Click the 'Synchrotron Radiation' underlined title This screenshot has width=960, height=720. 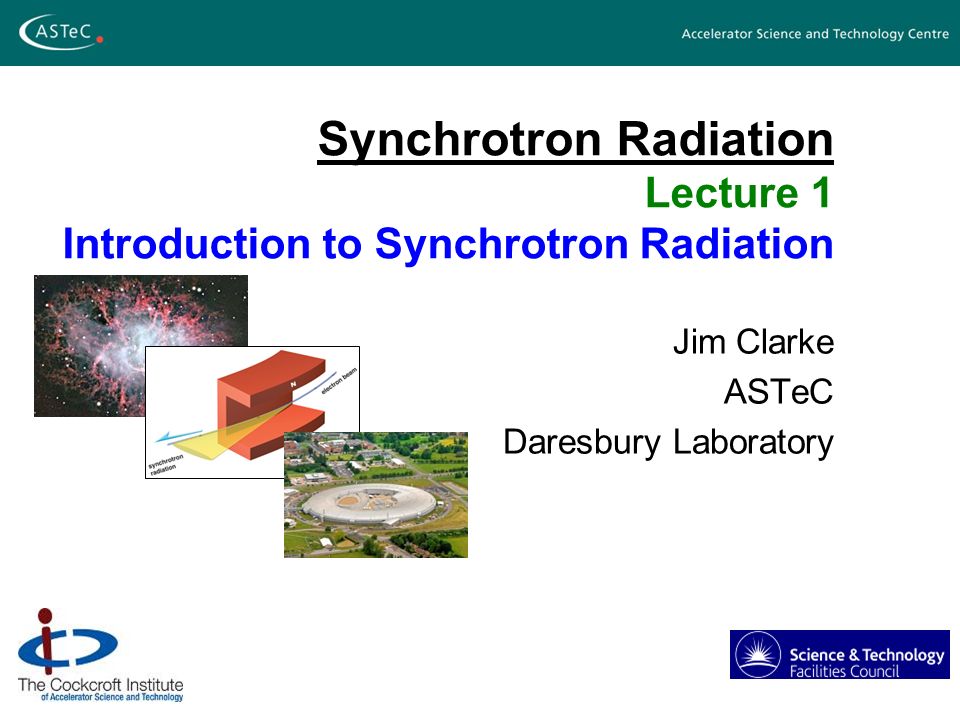point(576,141)
